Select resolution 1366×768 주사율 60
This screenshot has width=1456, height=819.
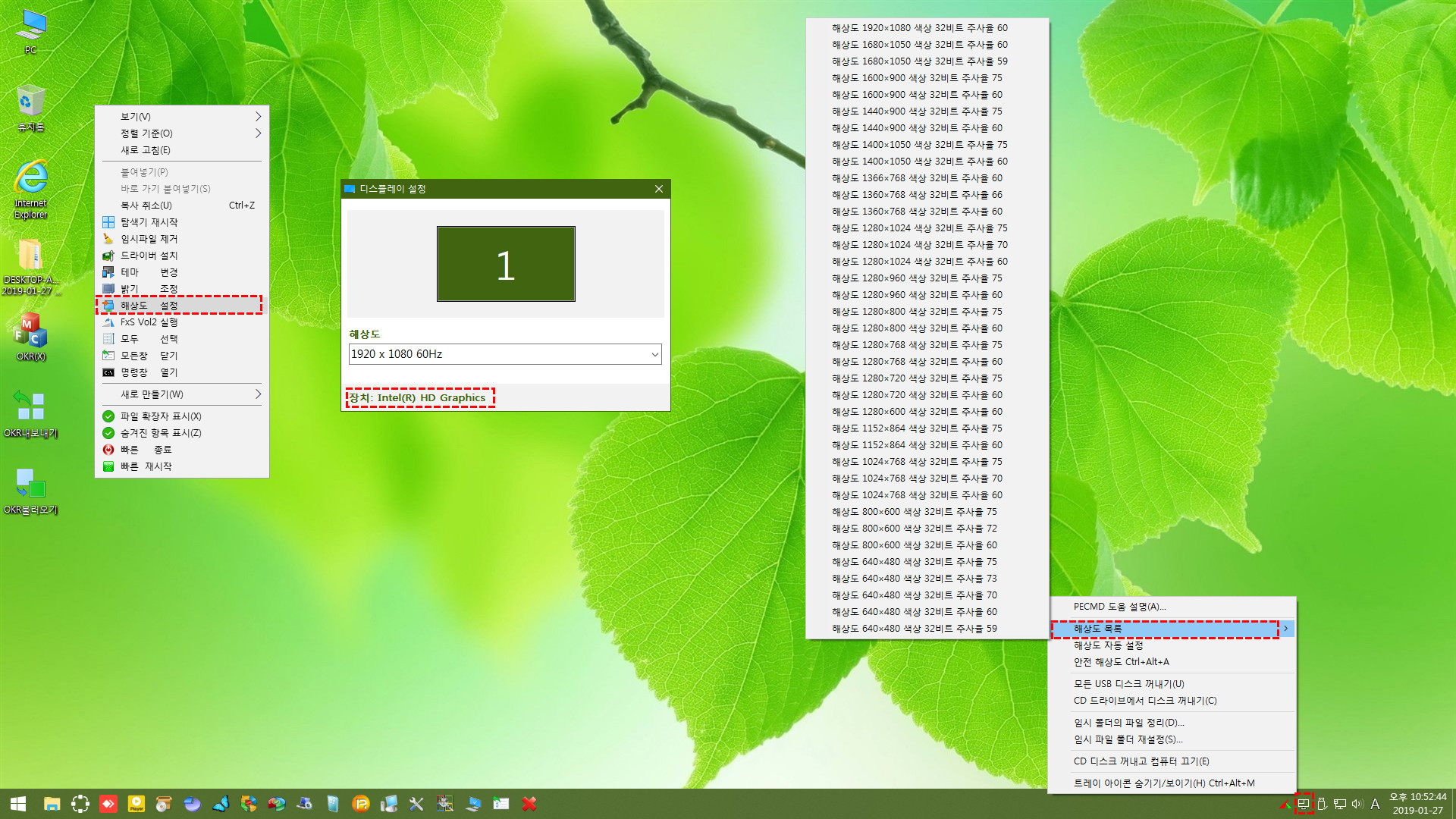[927, 178]
